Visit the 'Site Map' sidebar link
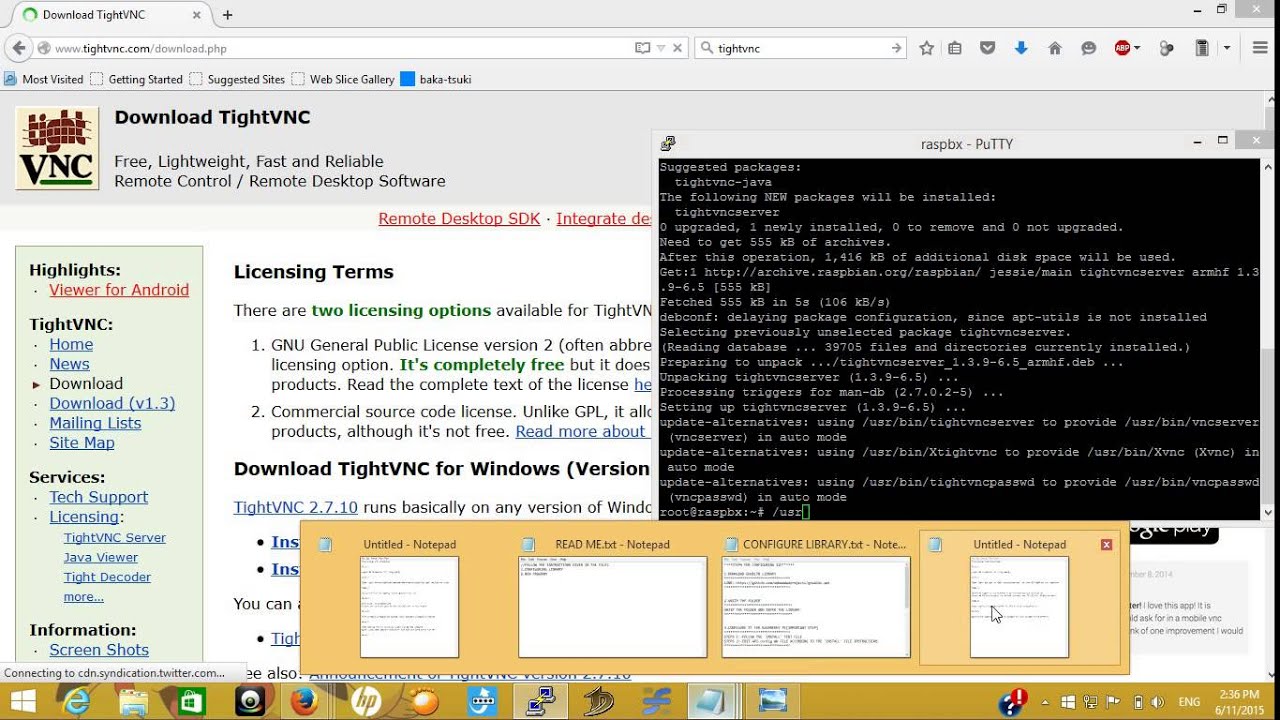Screen dimensions: 1280x720 click(x=82, y=443)
